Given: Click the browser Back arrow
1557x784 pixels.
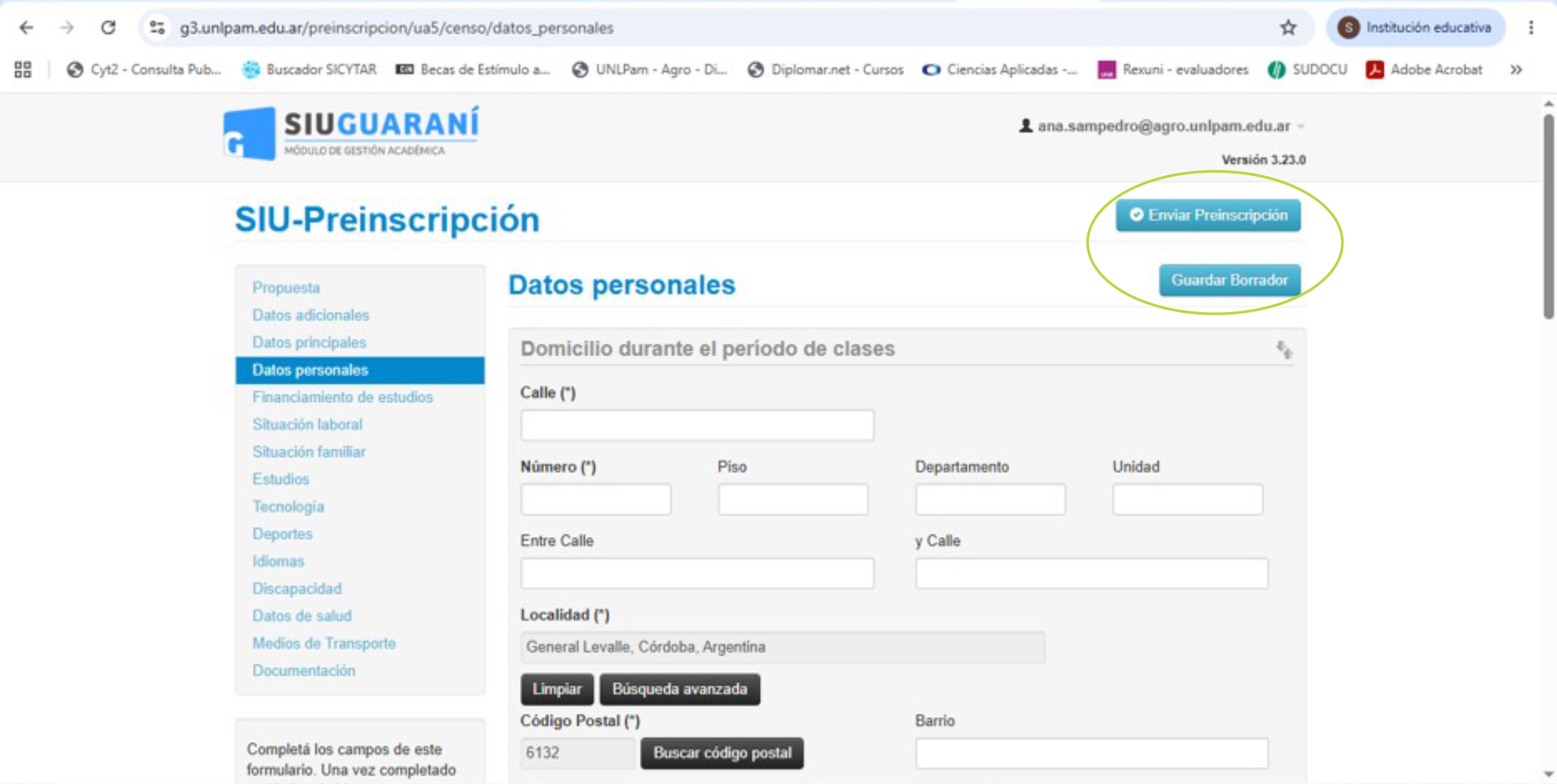Looking at the screenshot, I should click(x=26, y=28).
